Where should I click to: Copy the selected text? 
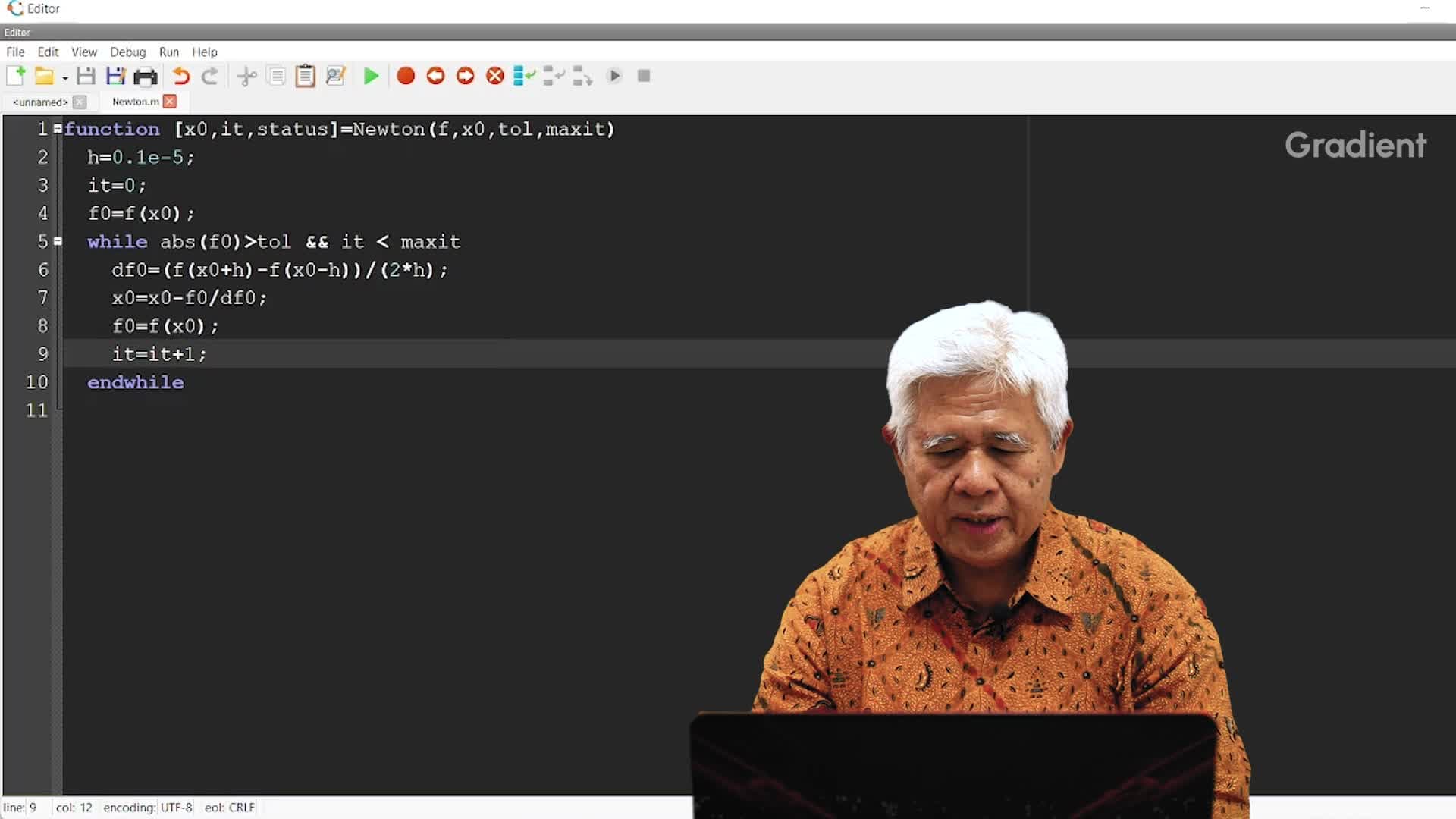(x=277, y=76)
